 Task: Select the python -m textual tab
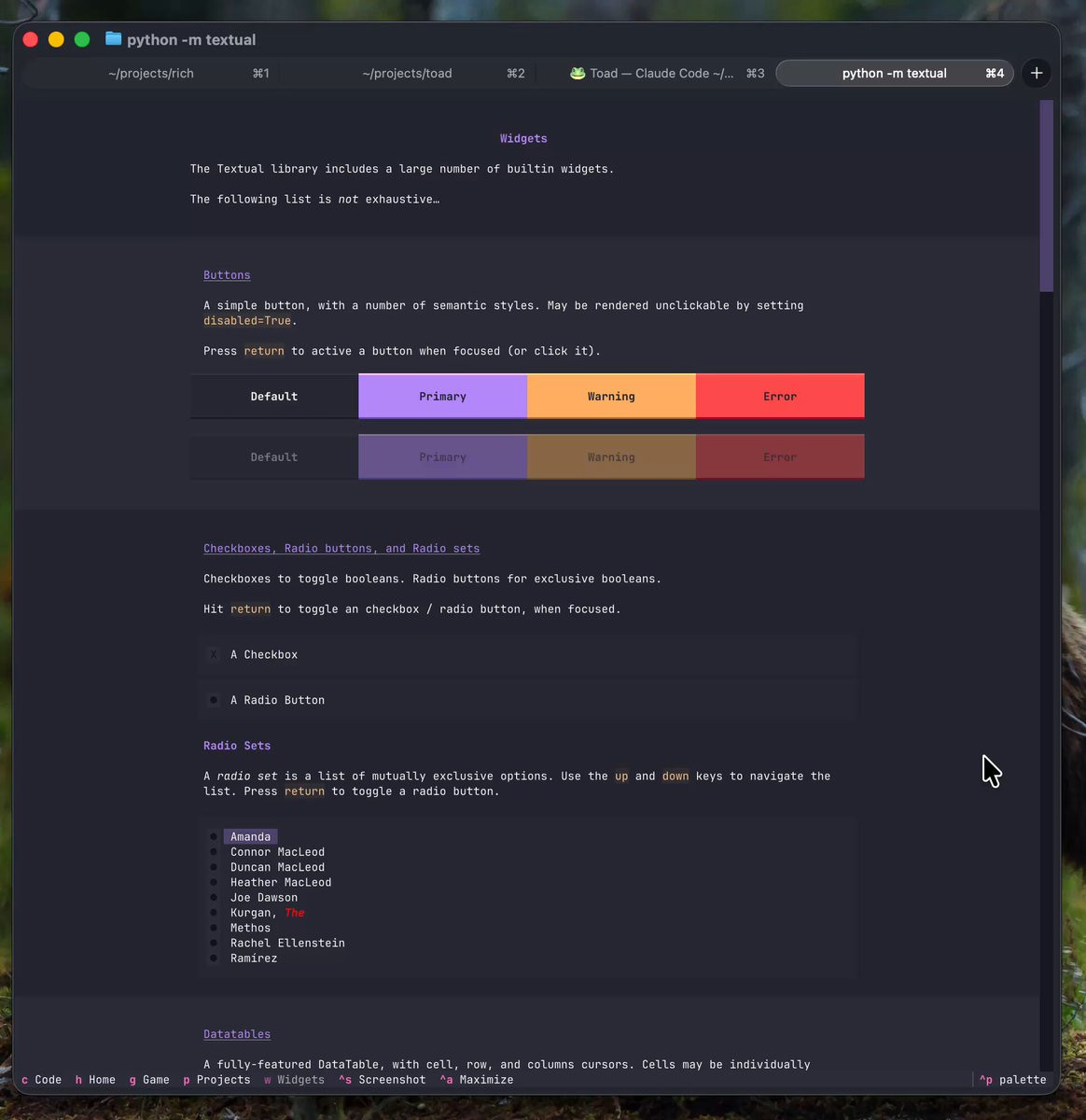click(x=895, y=73)
